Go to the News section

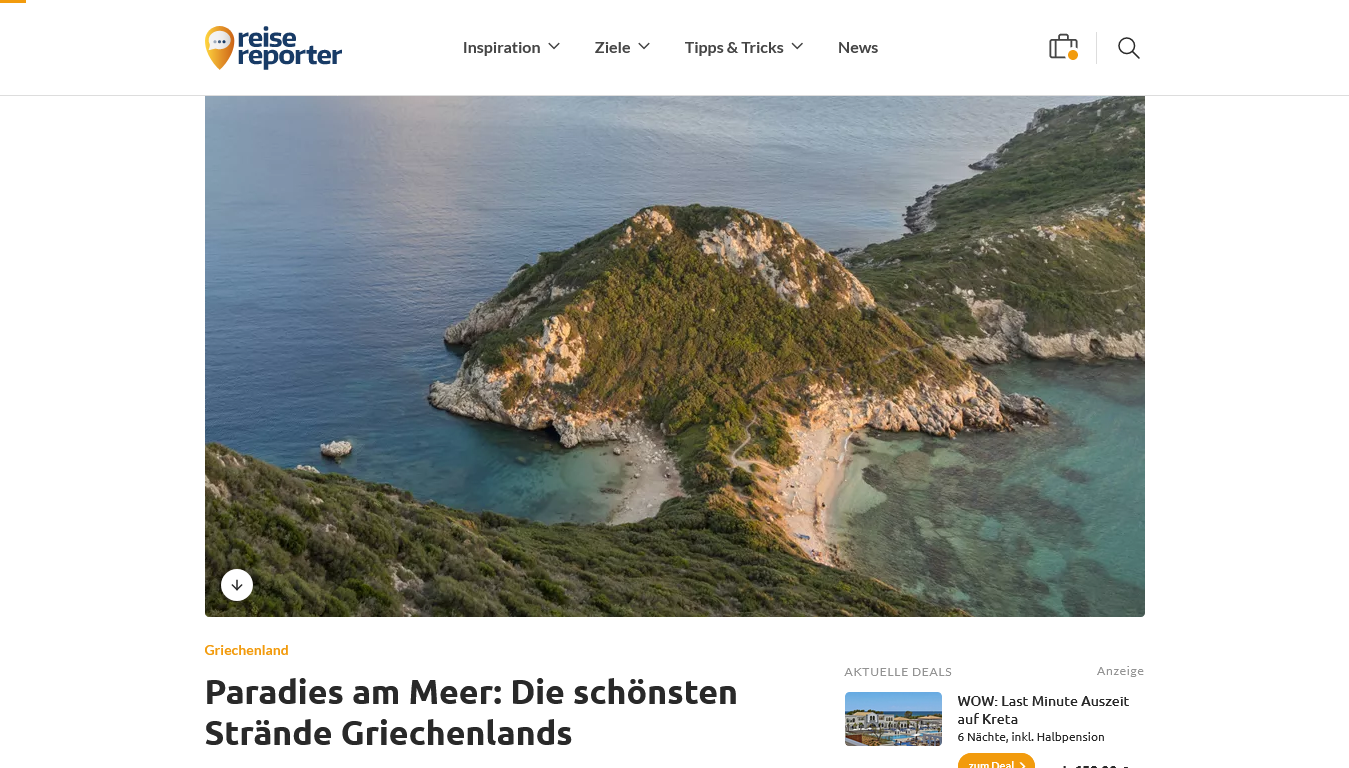tap(858, 47)
